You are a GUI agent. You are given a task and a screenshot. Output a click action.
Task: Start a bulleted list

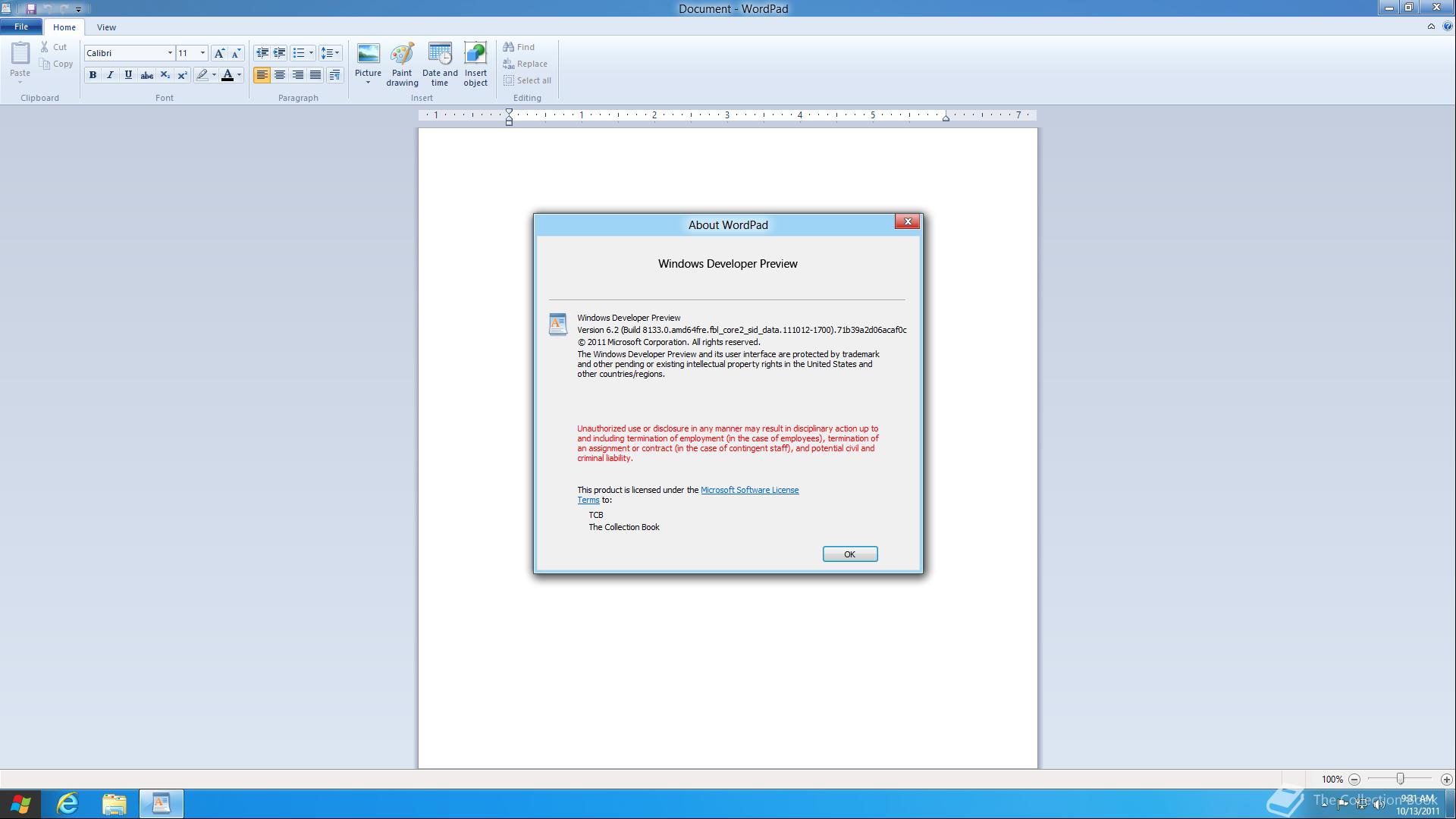tap(298, 53)
